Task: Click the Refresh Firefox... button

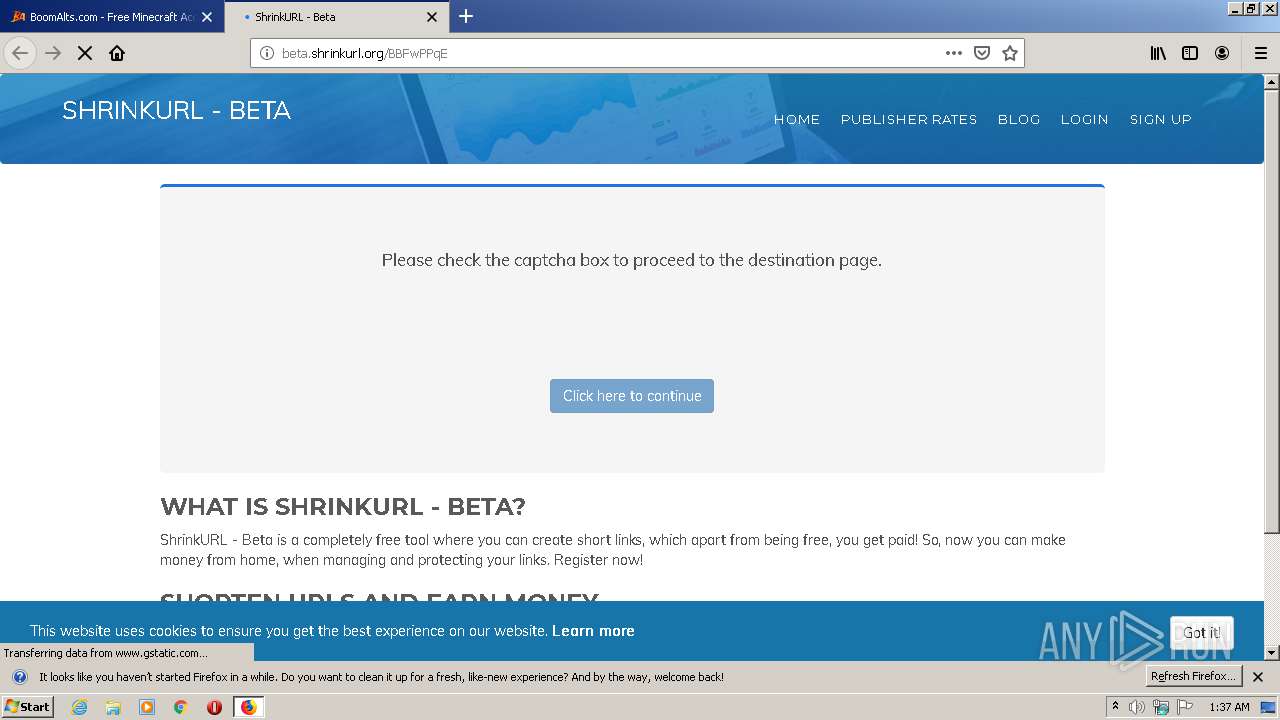Action: [x=1194, y=676]
